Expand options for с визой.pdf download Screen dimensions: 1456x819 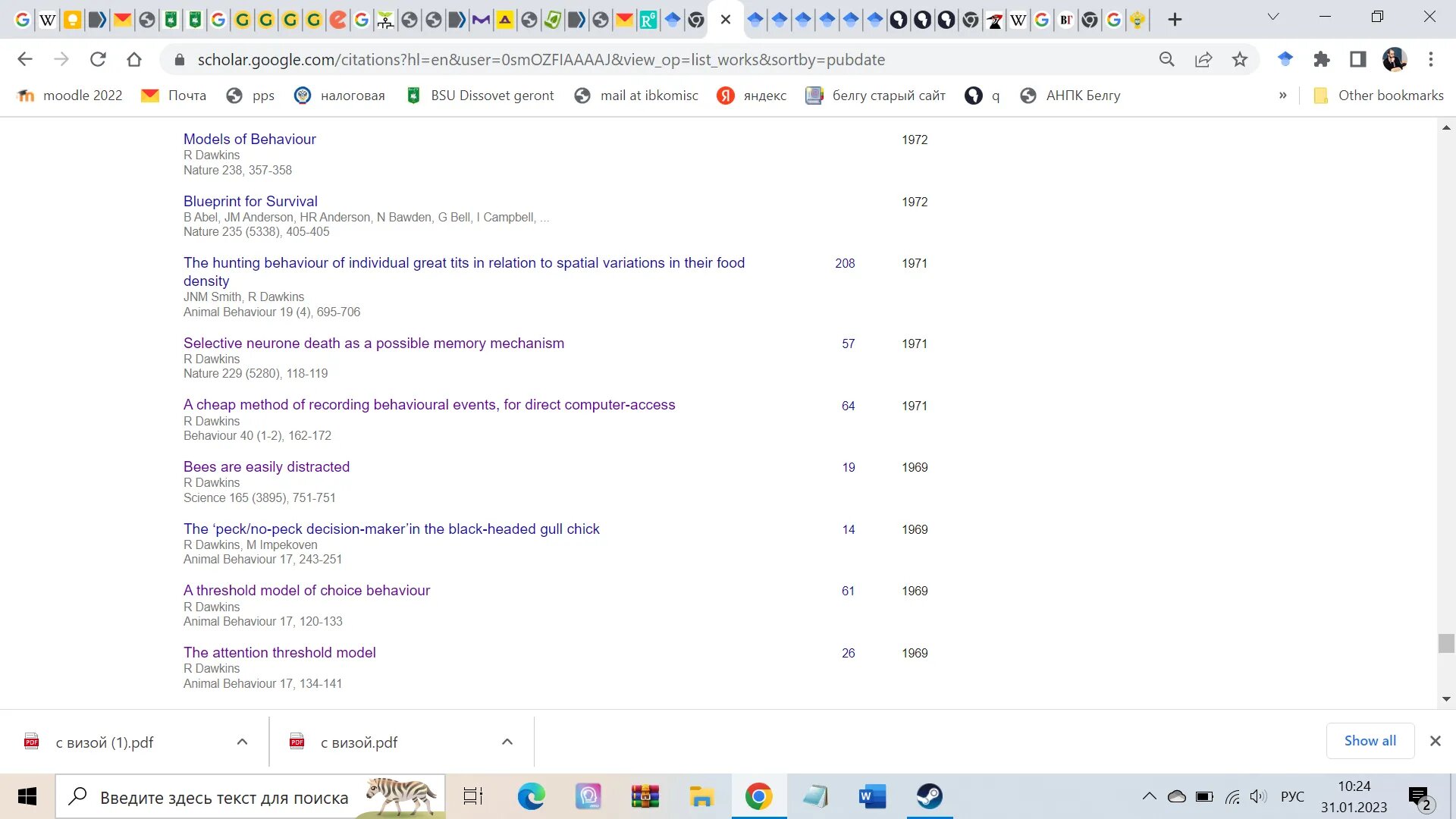(507, 742)
